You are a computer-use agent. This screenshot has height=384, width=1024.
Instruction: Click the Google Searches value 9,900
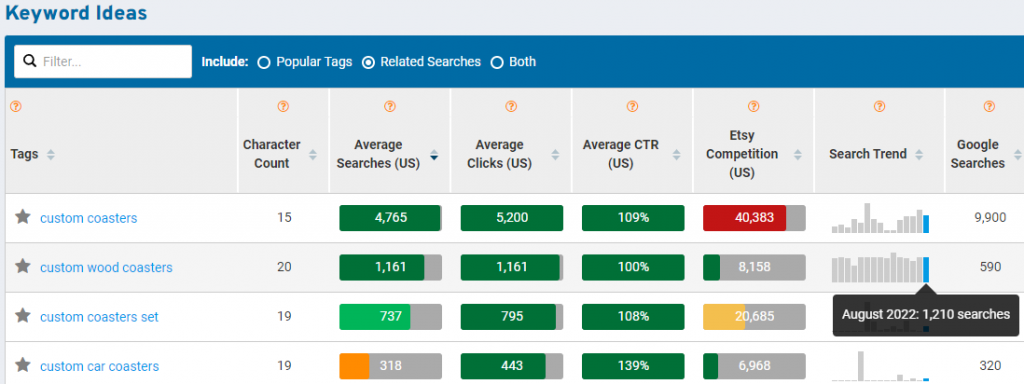pos(990,218)
